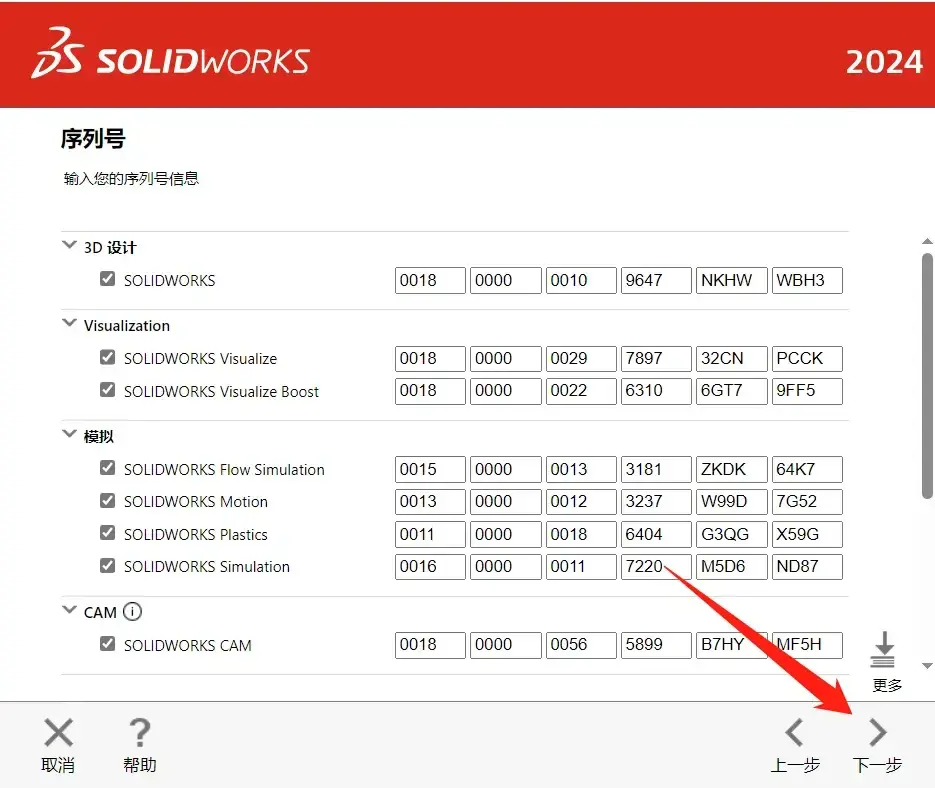935x788 pixels.
Task: Click Simulation serial field containing 0016
Action: click(430, 567)
